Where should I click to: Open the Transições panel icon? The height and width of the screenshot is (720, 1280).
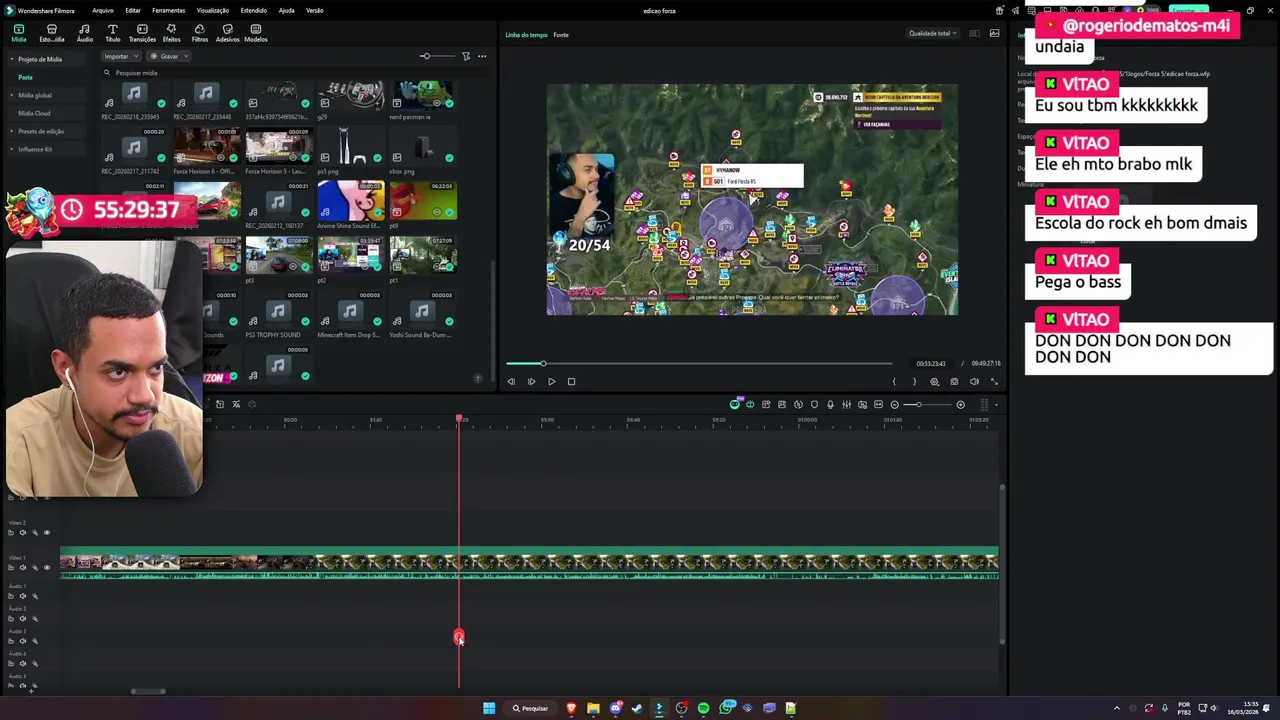[142, 33]
